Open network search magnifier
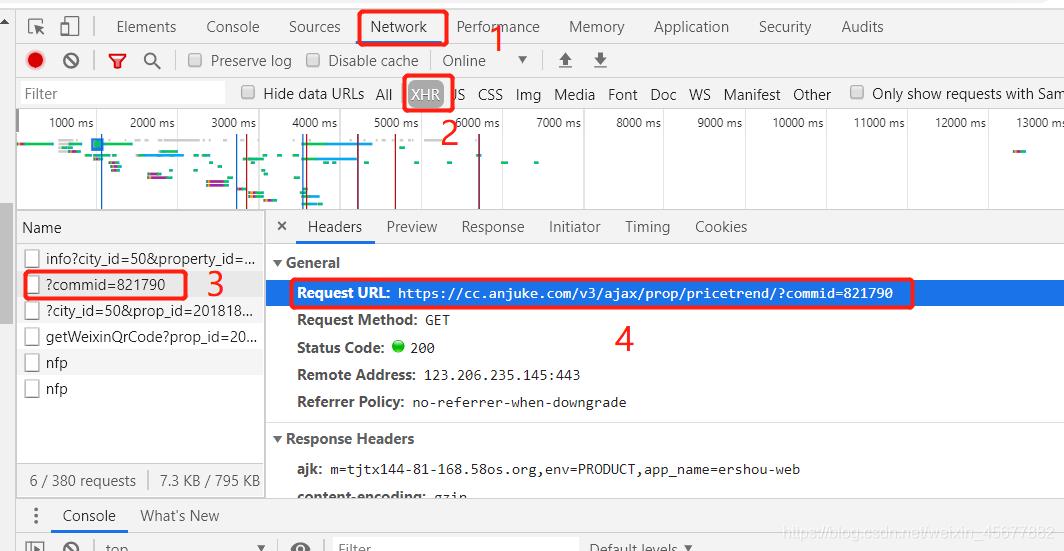Image resolution: width=1064 pixels, height=551 pixels. coord(152,61)
